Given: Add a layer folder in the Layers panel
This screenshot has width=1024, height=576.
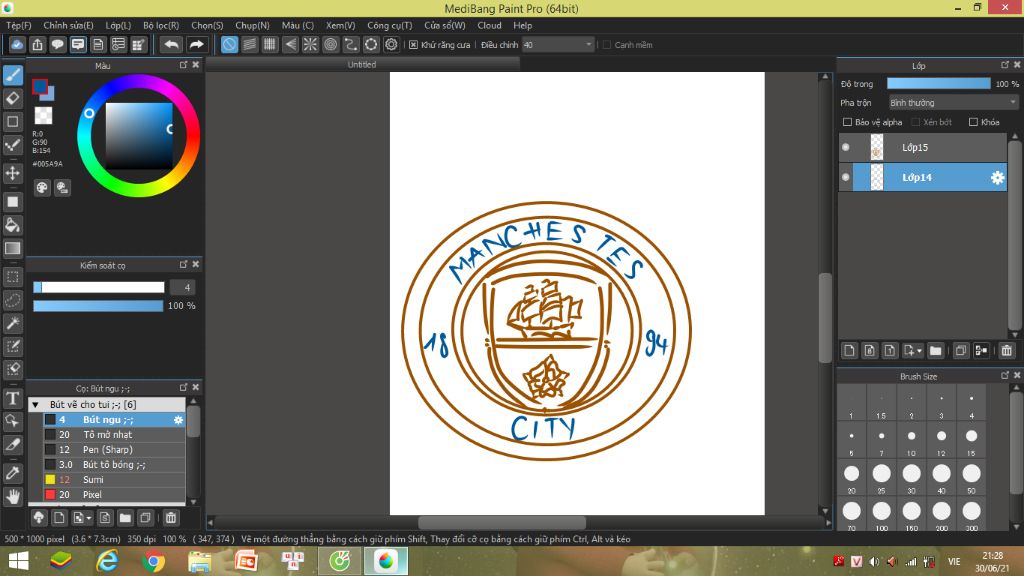Looking at the screenshot, I should coord(936,351).
